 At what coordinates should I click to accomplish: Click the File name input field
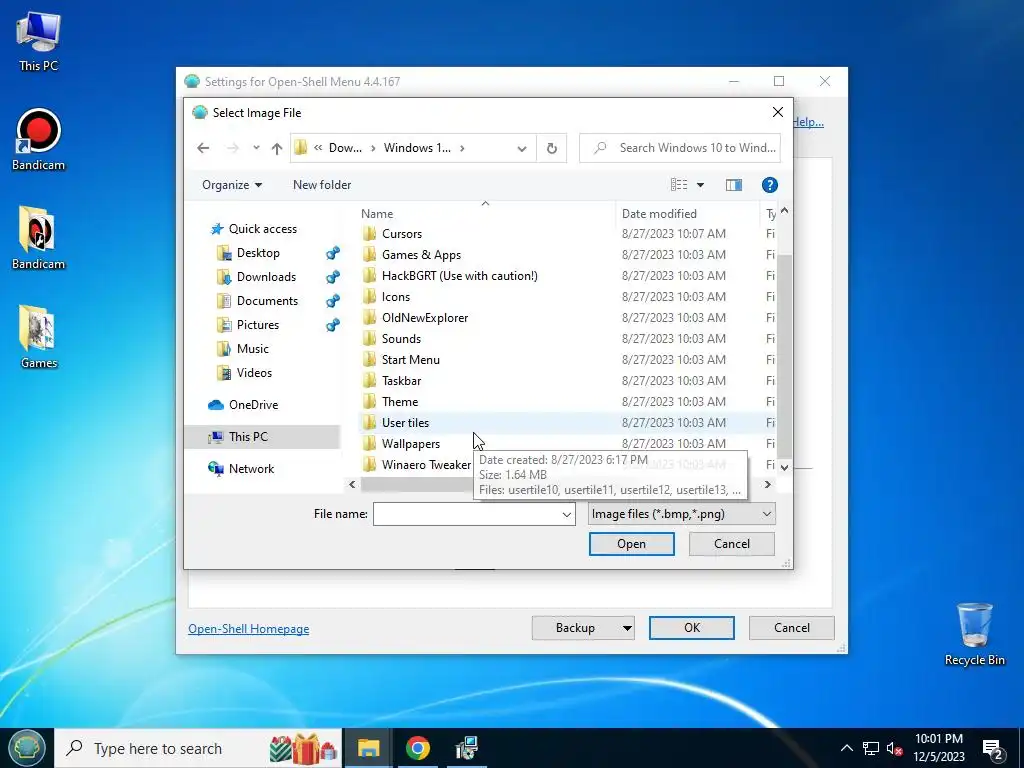click(x=466, y=514)
